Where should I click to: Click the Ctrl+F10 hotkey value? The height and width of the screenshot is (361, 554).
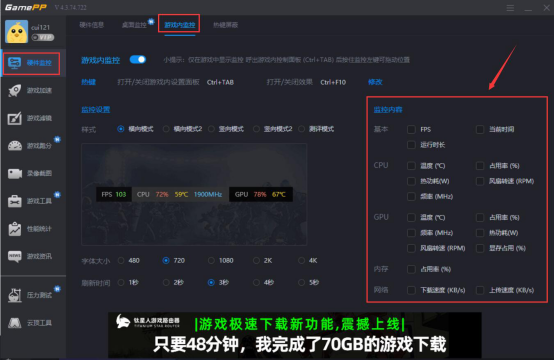pyautogui.click(x=333, y=82)
